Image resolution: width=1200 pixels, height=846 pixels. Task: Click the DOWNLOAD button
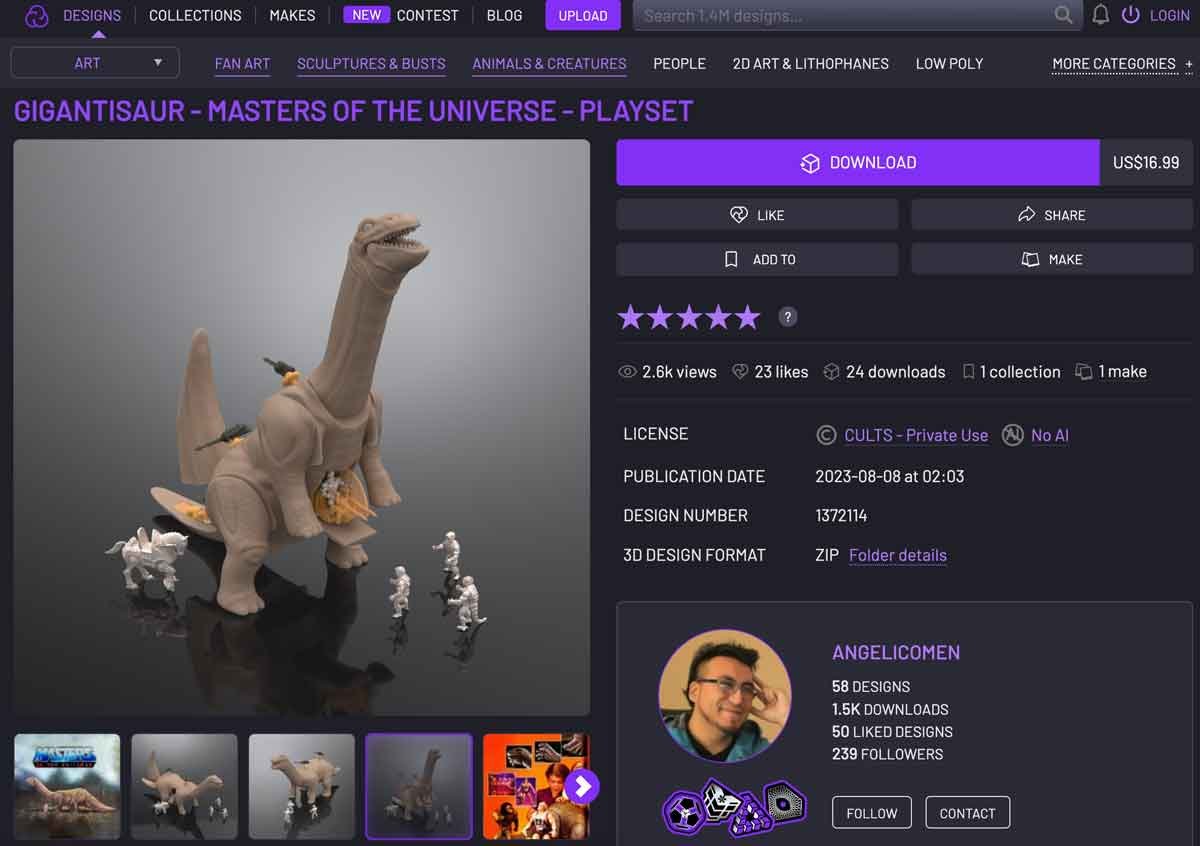coord(857,162)
